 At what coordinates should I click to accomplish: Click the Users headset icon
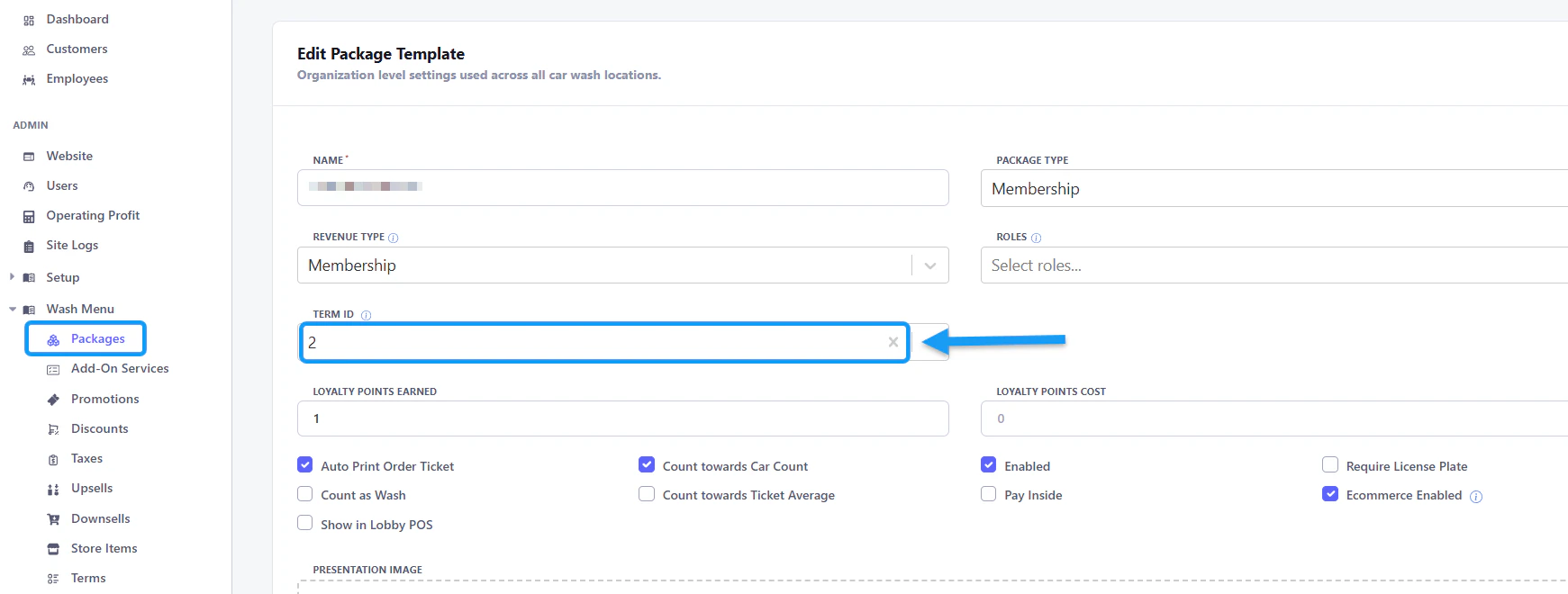[x=29, y=186]
